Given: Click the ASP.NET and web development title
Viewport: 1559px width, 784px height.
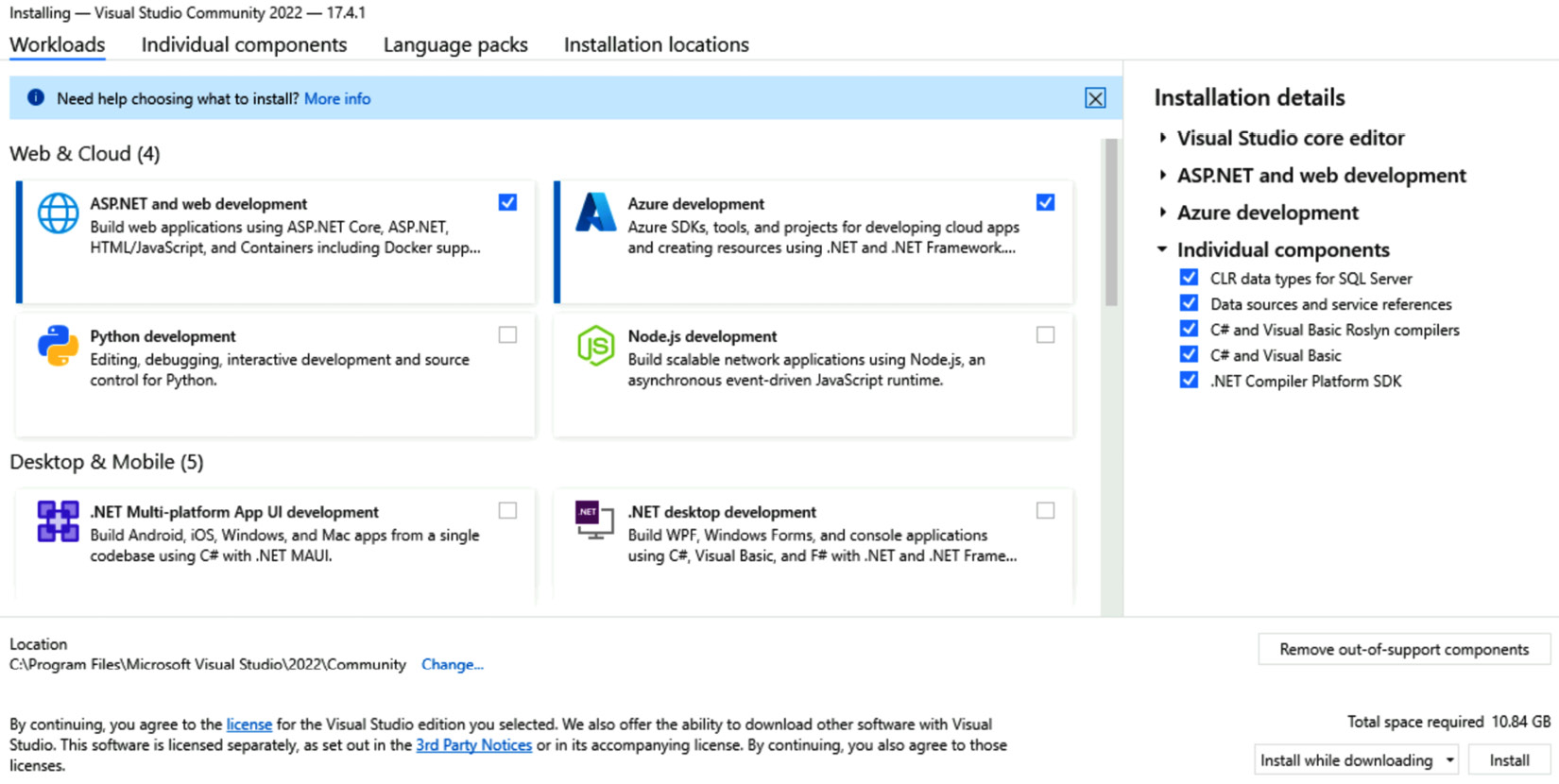Looking at the screenshot, I should tap(198, 204).
